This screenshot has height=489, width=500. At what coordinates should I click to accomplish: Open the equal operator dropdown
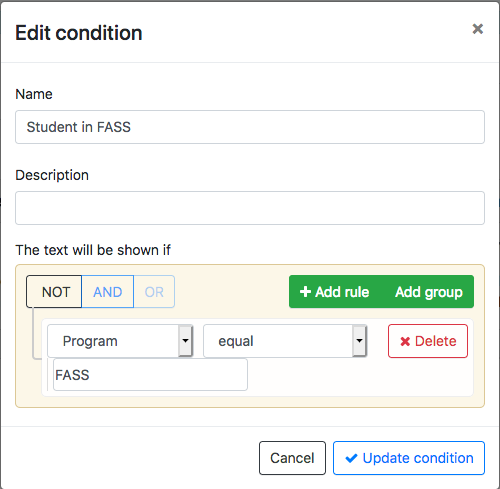tap(285, 341)
